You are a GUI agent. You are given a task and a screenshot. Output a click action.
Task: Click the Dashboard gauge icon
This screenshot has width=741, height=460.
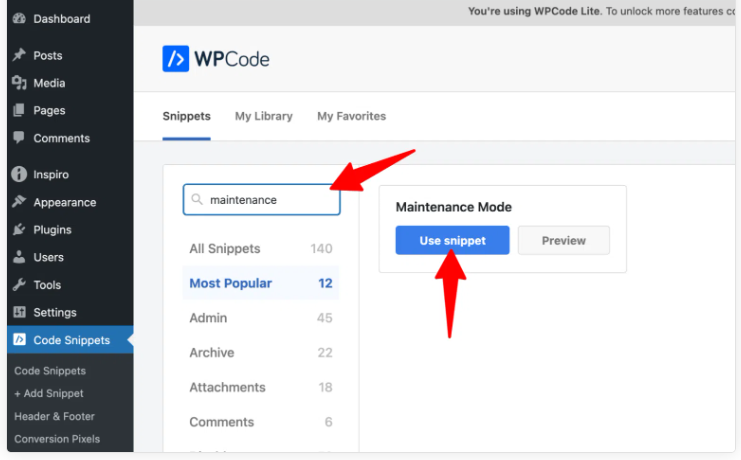point(19,19)
